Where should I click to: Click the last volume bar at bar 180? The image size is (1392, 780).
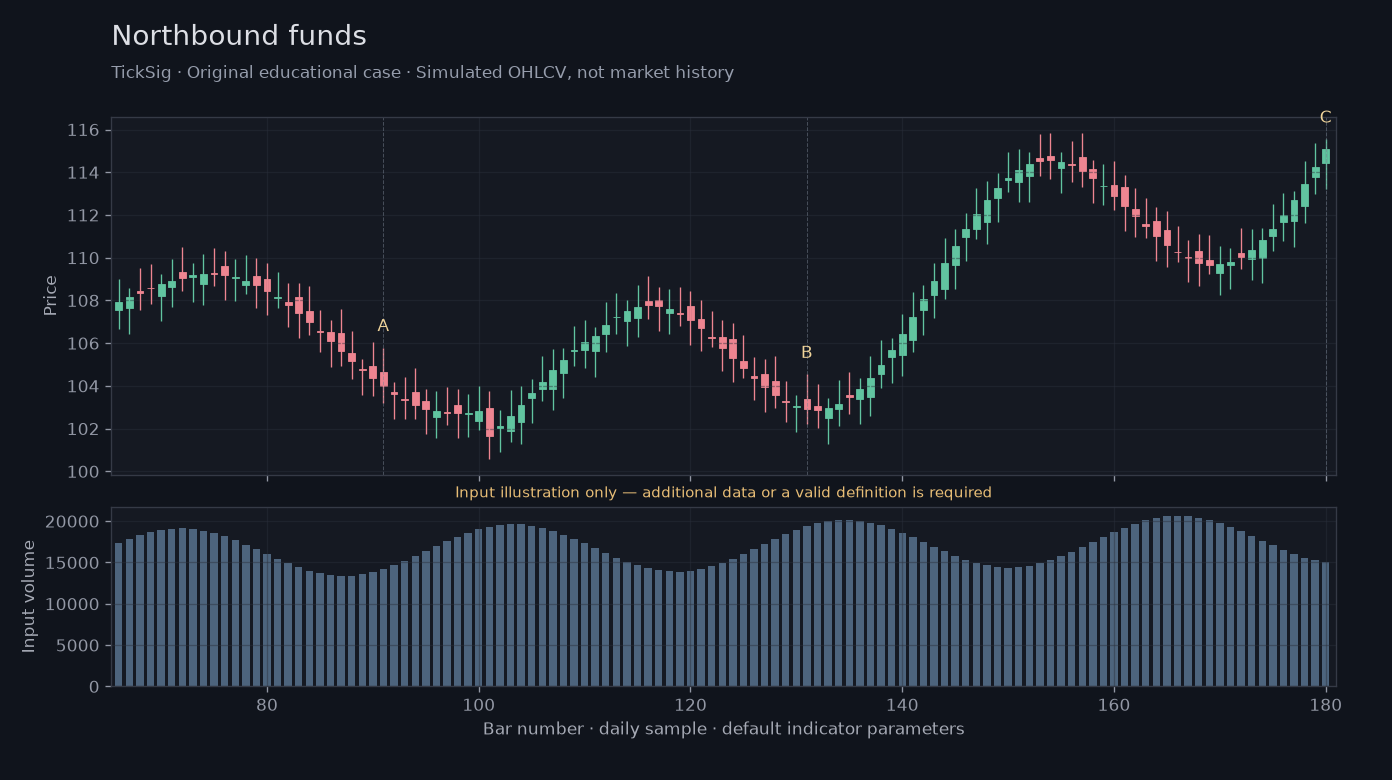coord(1326,624)
